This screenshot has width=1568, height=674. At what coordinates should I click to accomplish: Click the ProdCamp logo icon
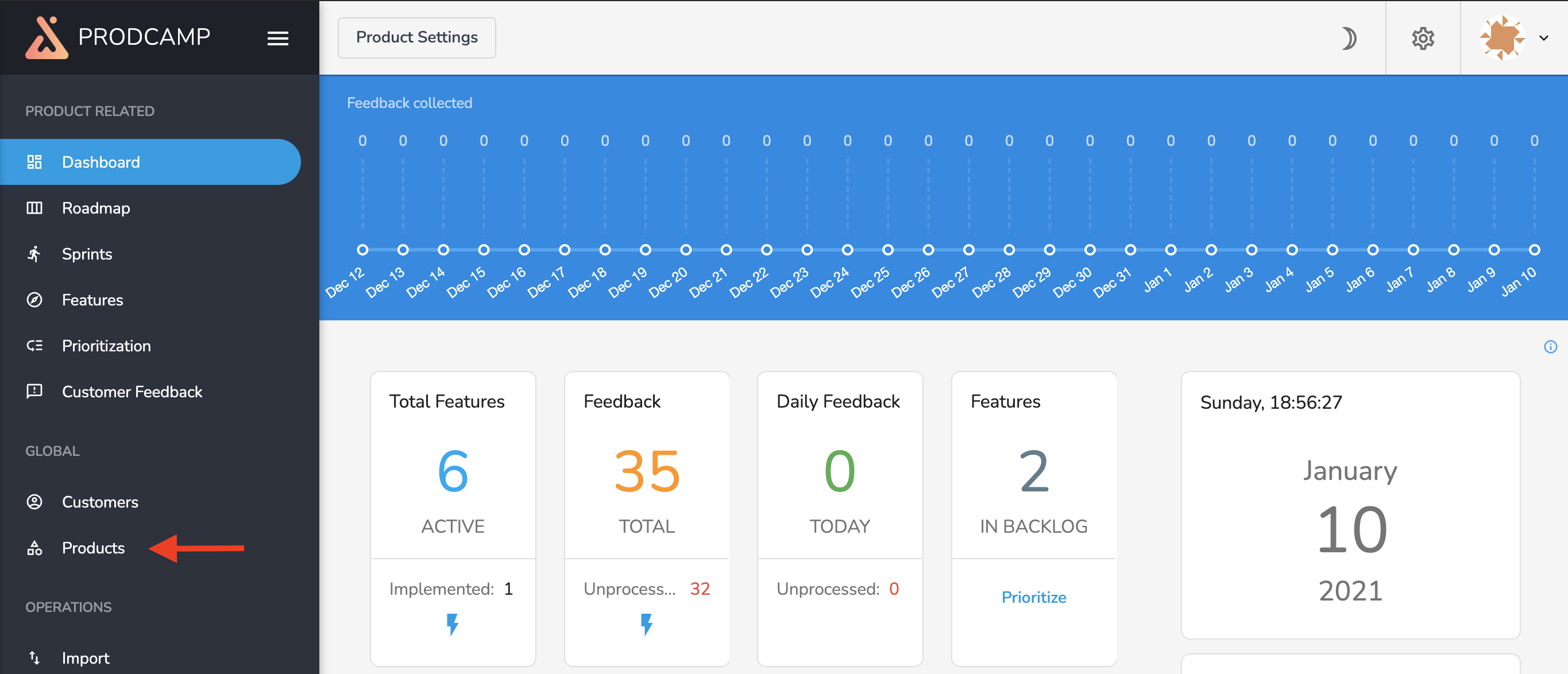coord(47,38)
